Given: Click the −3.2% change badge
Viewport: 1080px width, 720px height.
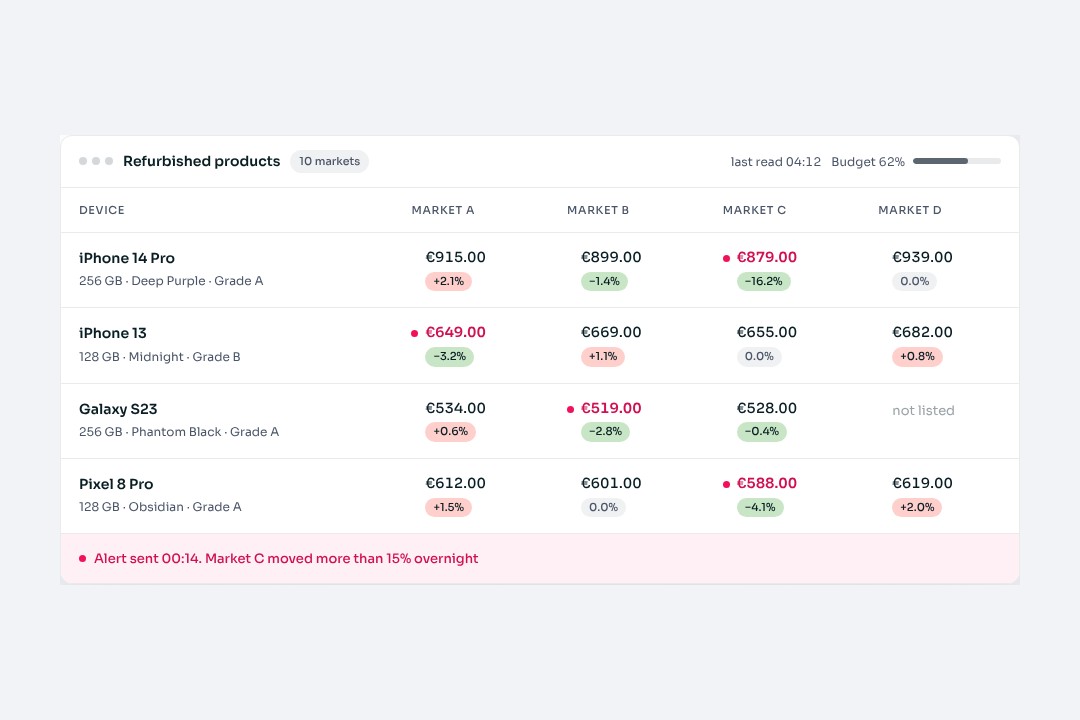Looking at the screenshot, I should click(x=450, y=356).
